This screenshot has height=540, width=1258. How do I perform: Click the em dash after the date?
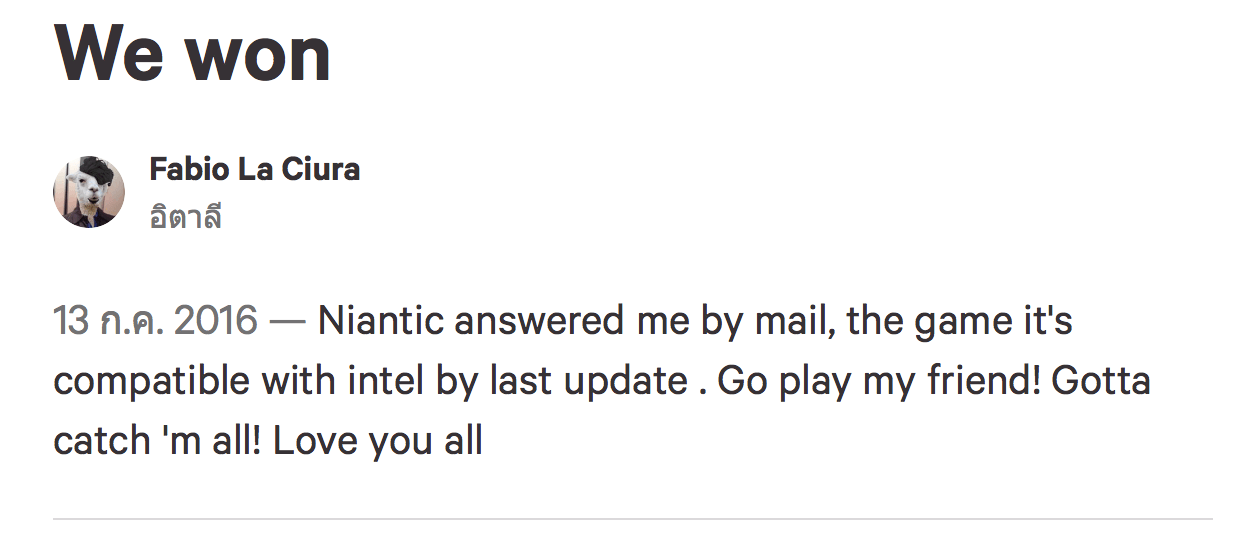287,322
